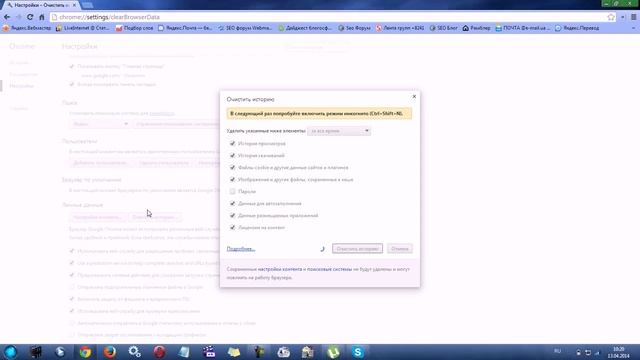Image resolution: width=640 pixels, height=360 pixels.
Task: Enable the Пароли checkbox
Action: 232,191
